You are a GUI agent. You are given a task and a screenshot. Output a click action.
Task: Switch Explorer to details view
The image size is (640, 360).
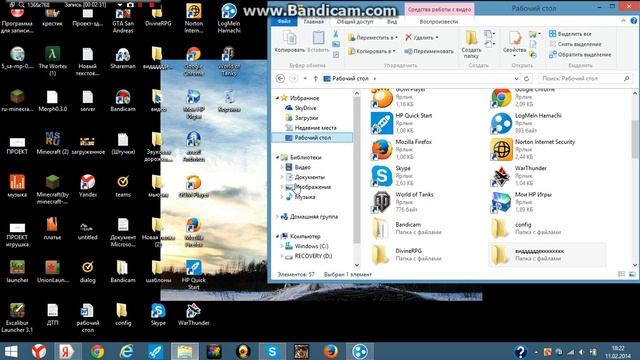coord(622,274)
